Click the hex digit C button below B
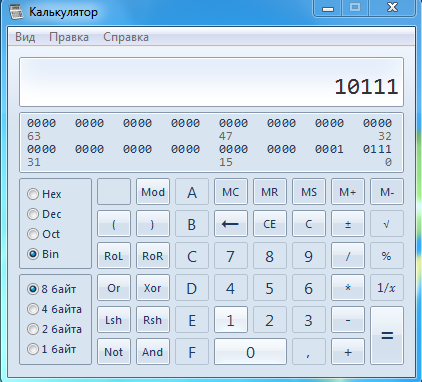Image resolution: width=422 pixels, height=382 pixels. pyautogui.click(x=192, y=256)
